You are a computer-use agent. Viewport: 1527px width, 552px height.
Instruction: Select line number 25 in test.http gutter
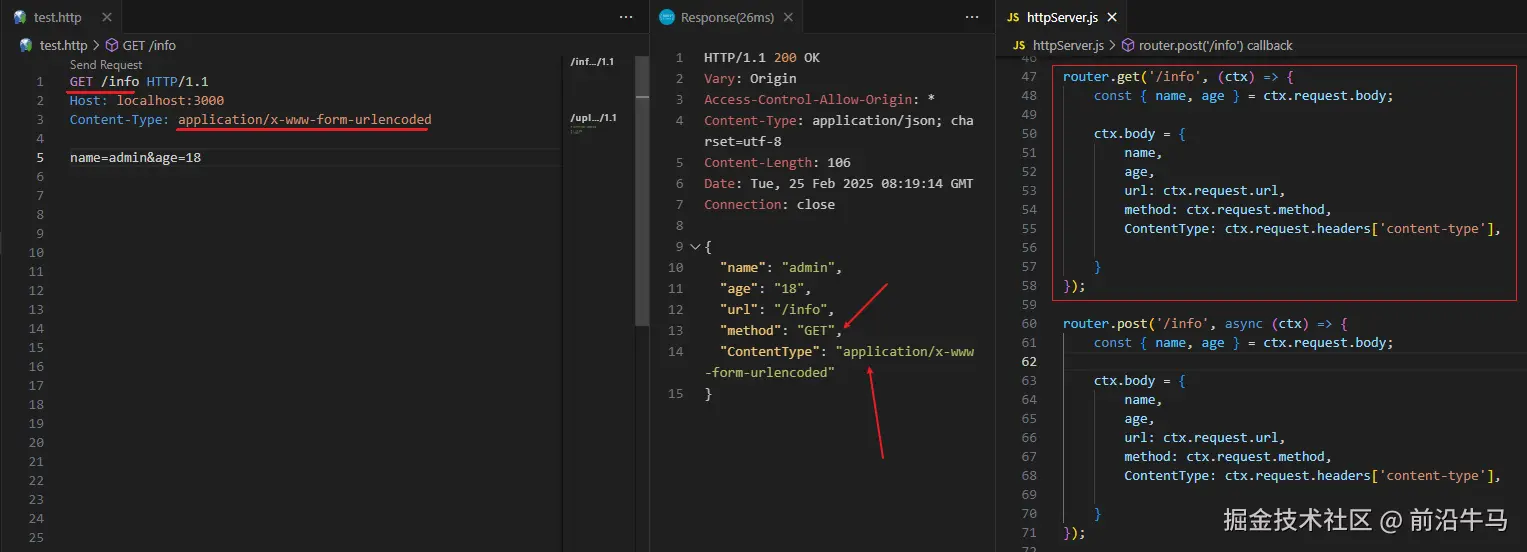point(37,537)
